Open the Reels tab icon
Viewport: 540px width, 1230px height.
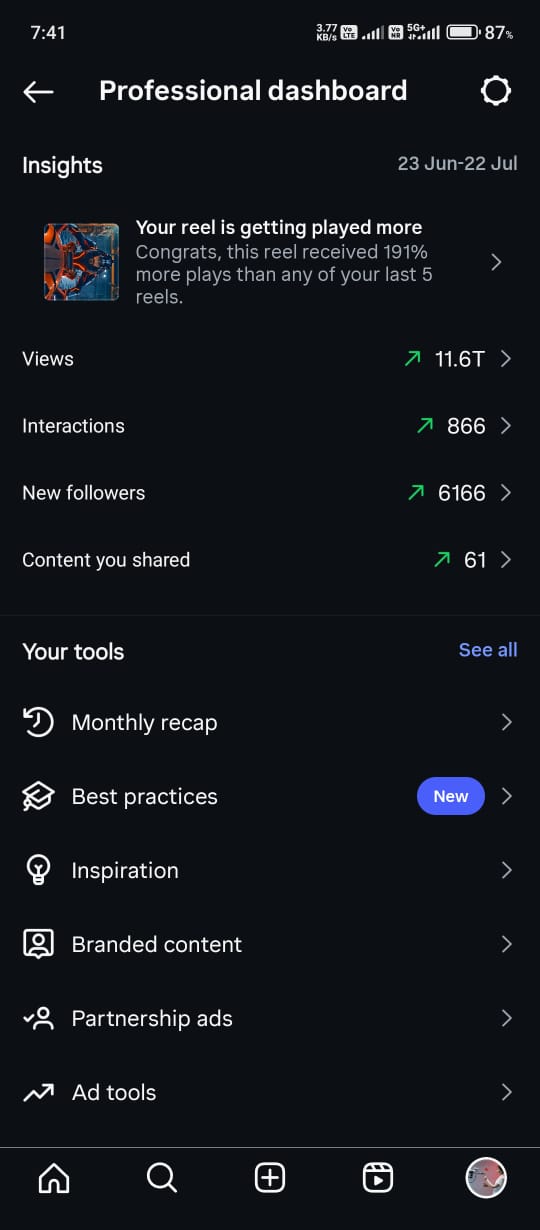click(378, 1178)
